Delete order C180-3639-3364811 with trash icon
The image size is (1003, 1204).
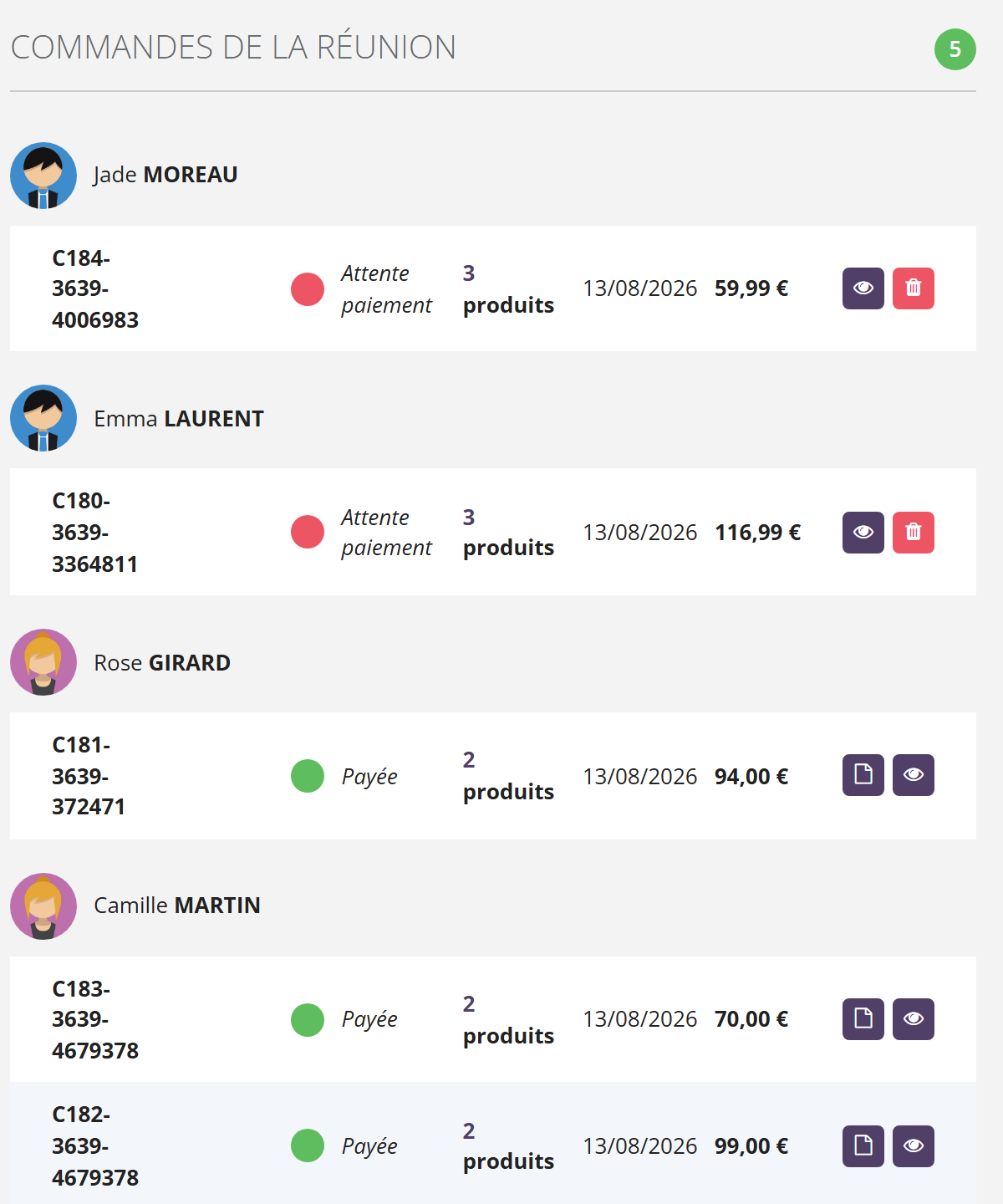click(x=914, y=533)
